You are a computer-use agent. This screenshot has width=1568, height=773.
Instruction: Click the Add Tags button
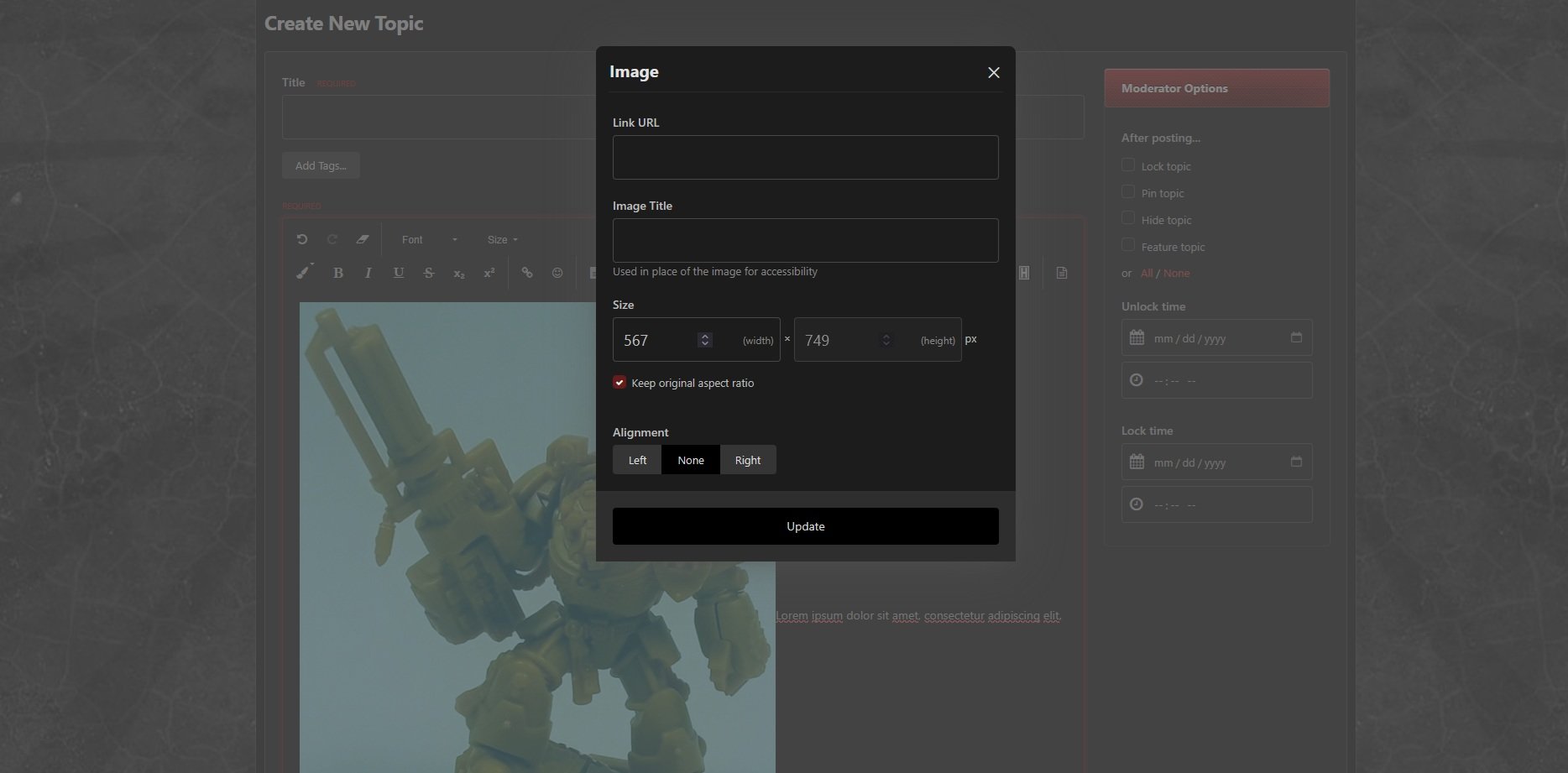(x=321, y=165)
